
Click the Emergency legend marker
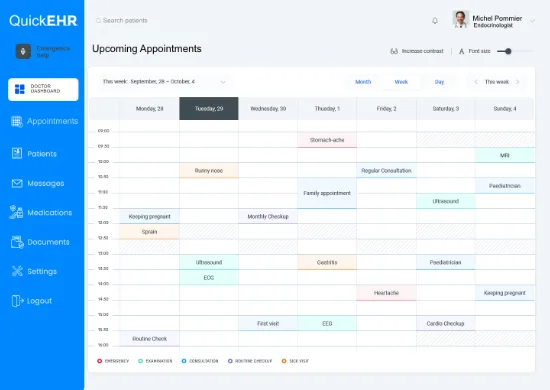pyautogui.click(x=99, y=361)
